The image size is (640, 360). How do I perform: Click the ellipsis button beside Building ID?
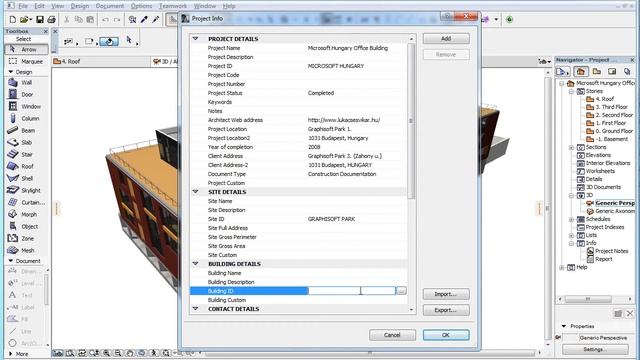(x=401, y=291)
